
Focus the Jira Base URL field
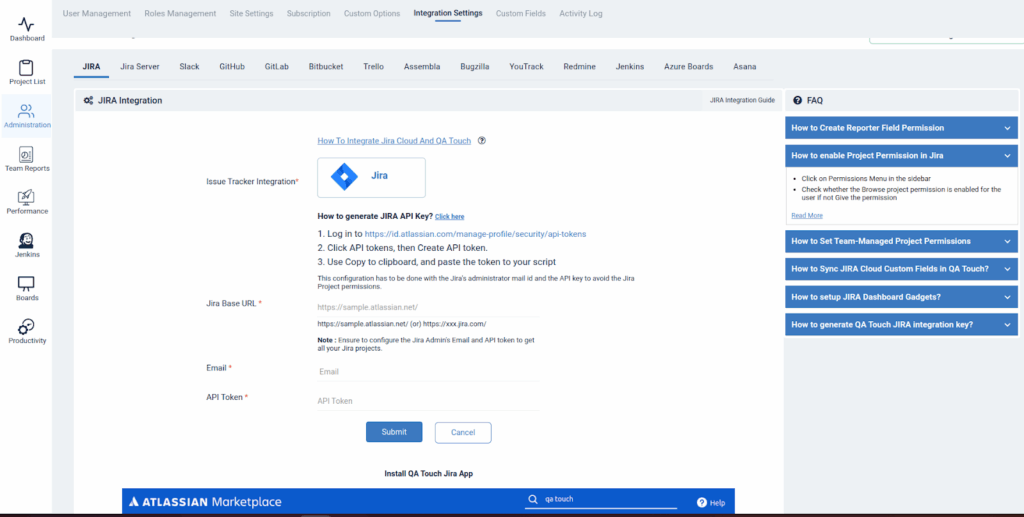click(428, 307)
